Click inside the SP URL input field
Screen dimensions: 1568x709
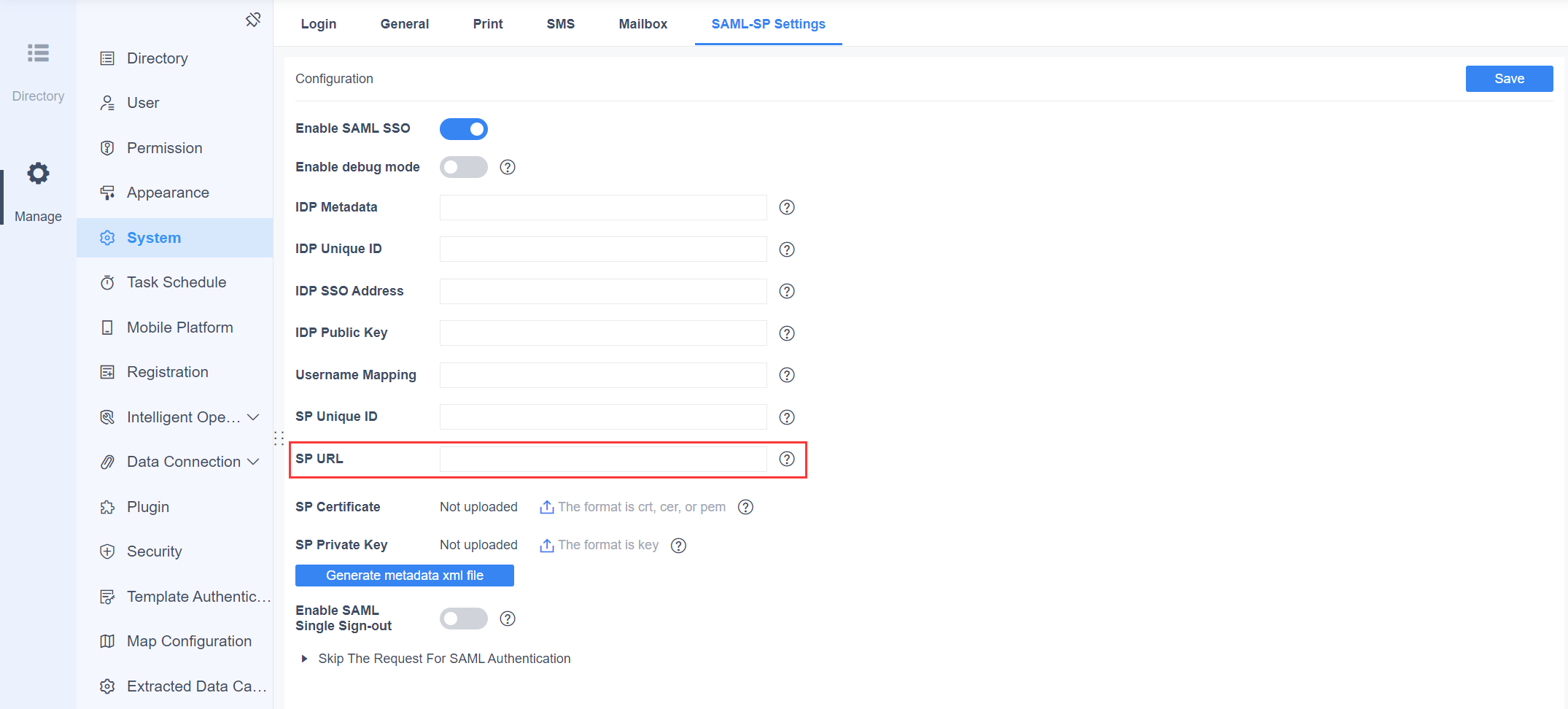602,459
